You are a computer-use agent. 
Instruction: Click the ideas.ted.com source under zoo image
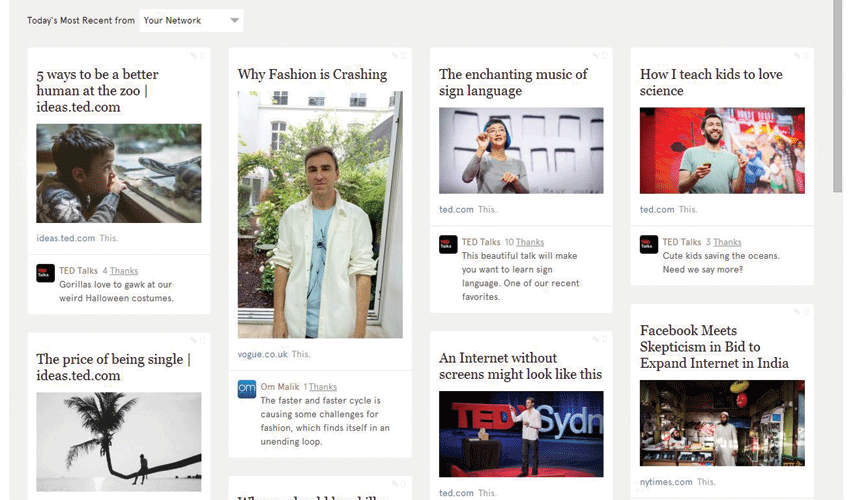66,238
